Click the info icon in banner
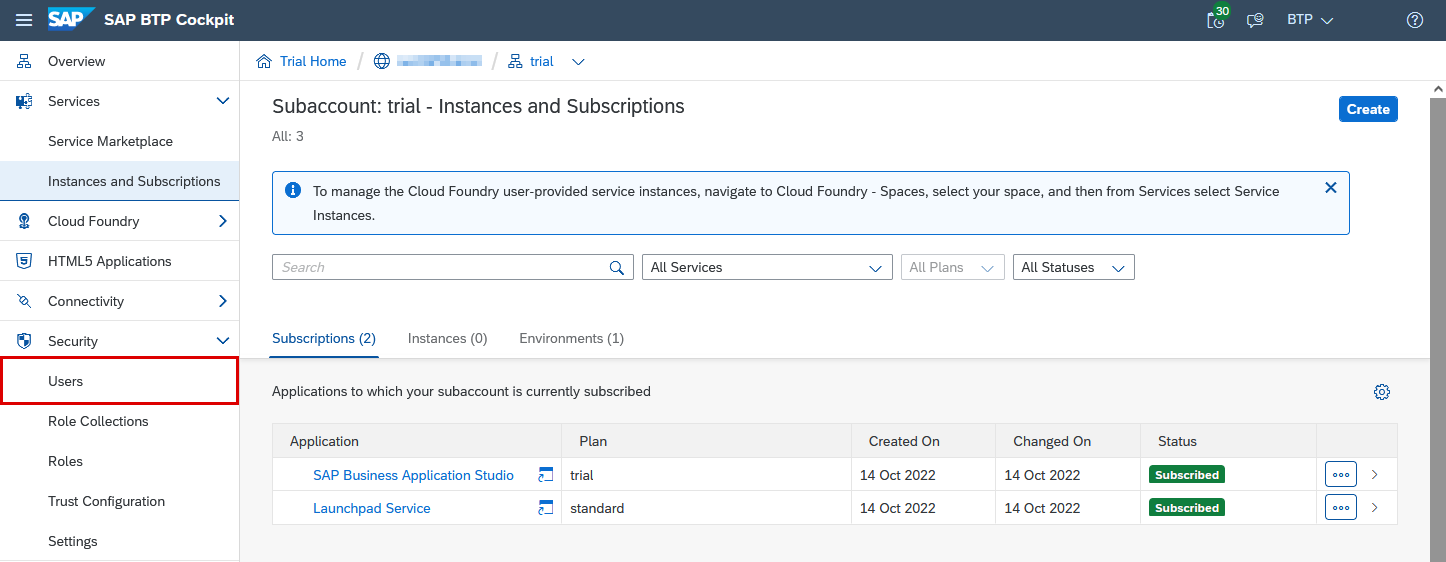 pyautogui.click(x=293, y=190)
